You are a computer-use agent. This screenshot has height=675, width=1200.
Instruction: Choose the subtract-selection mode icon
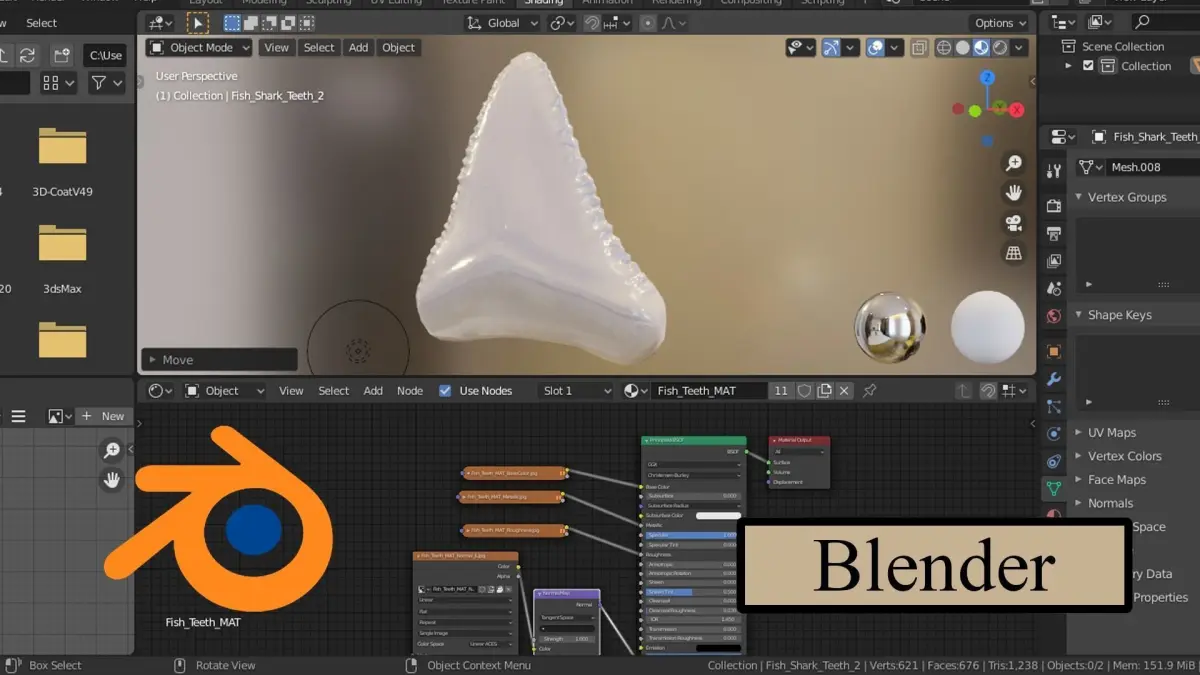point(269,23)
